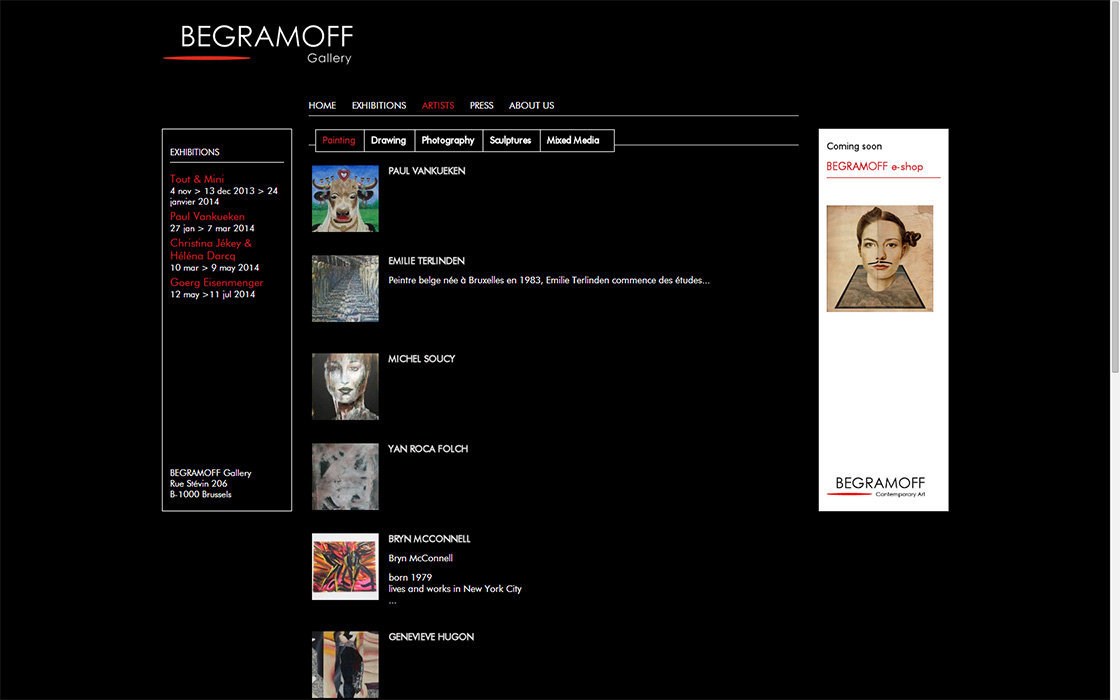Click the e-shop portrait banner image

point(879,258)
